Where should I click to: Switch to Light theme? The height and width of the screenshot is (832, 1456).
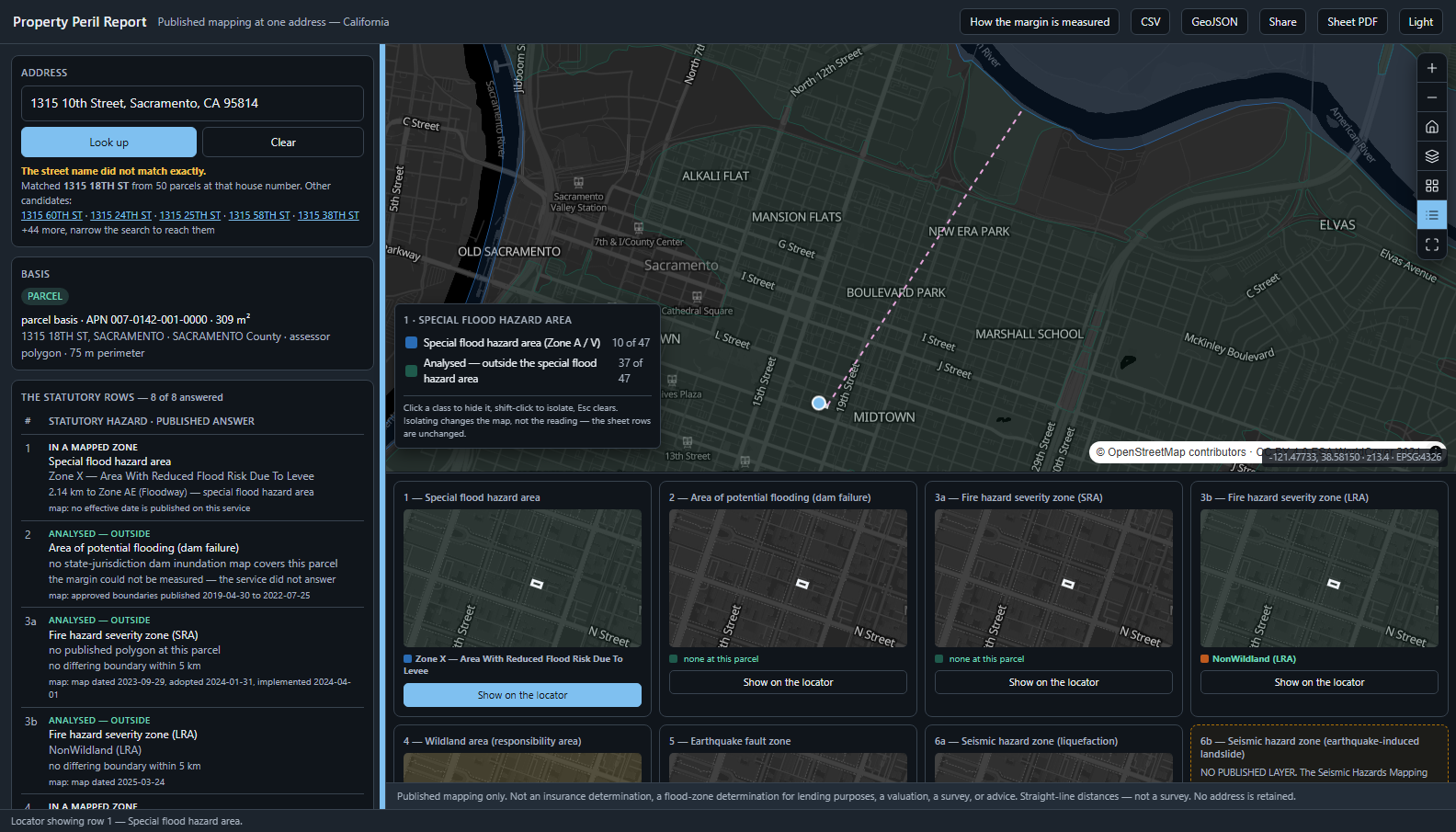click(x=1420, y=22)
